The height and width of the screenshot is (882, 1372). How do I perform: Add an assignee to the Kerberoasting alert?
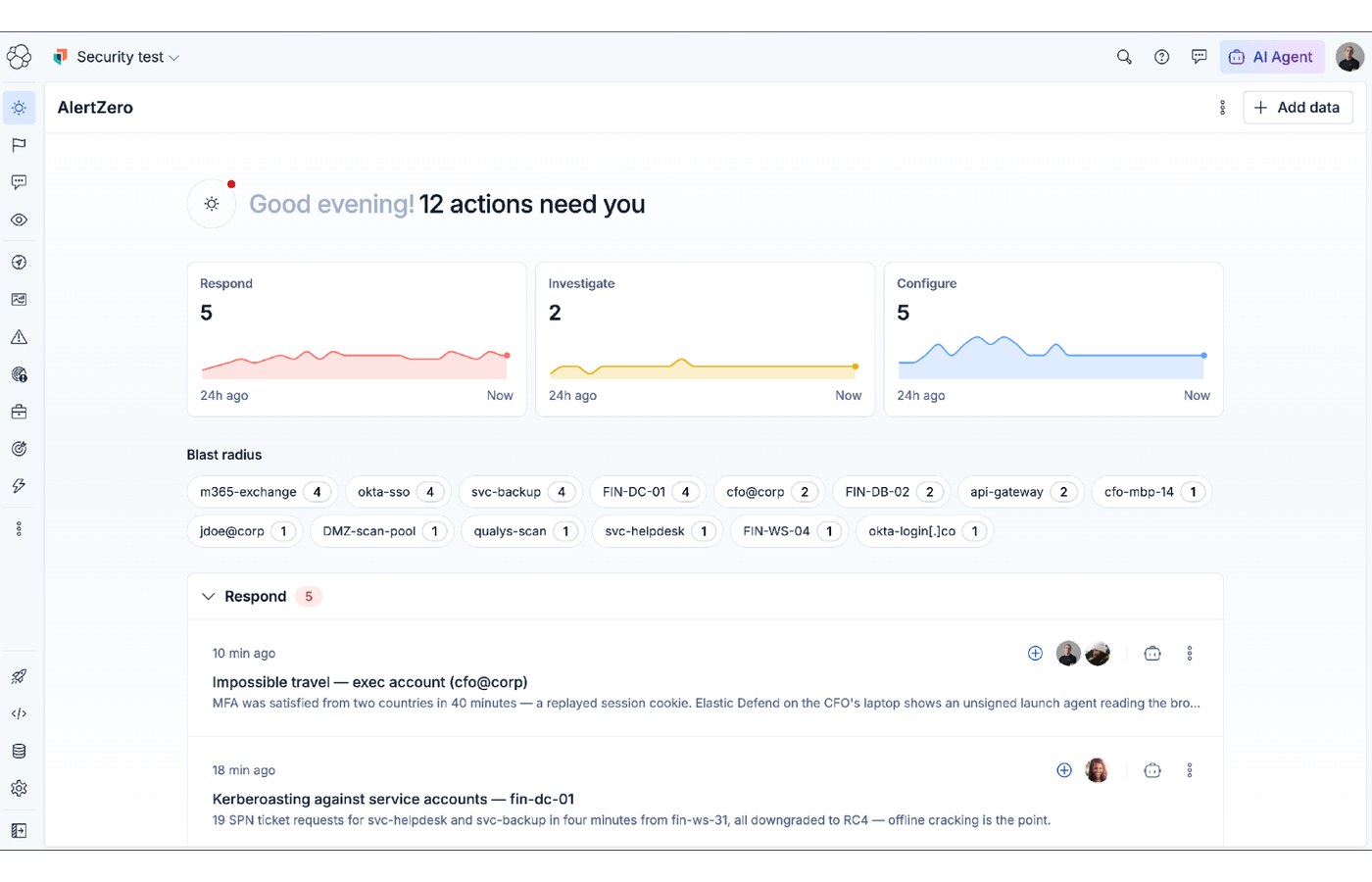[1064, 771]
